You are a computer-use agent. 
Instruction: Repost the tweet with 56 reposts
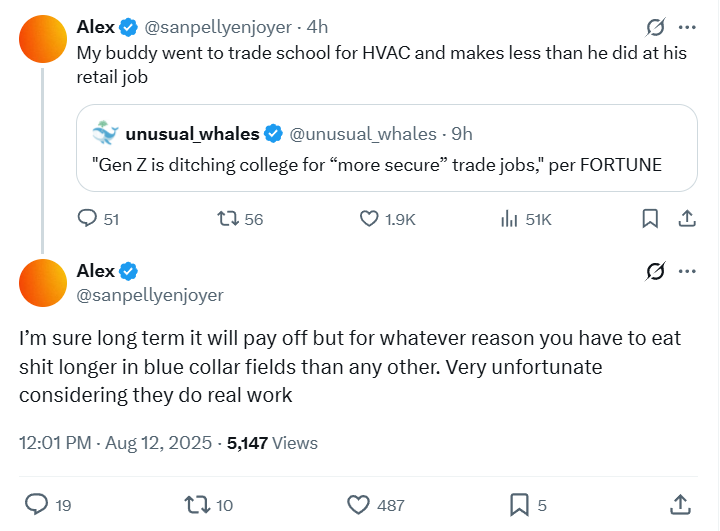point(229,219)
